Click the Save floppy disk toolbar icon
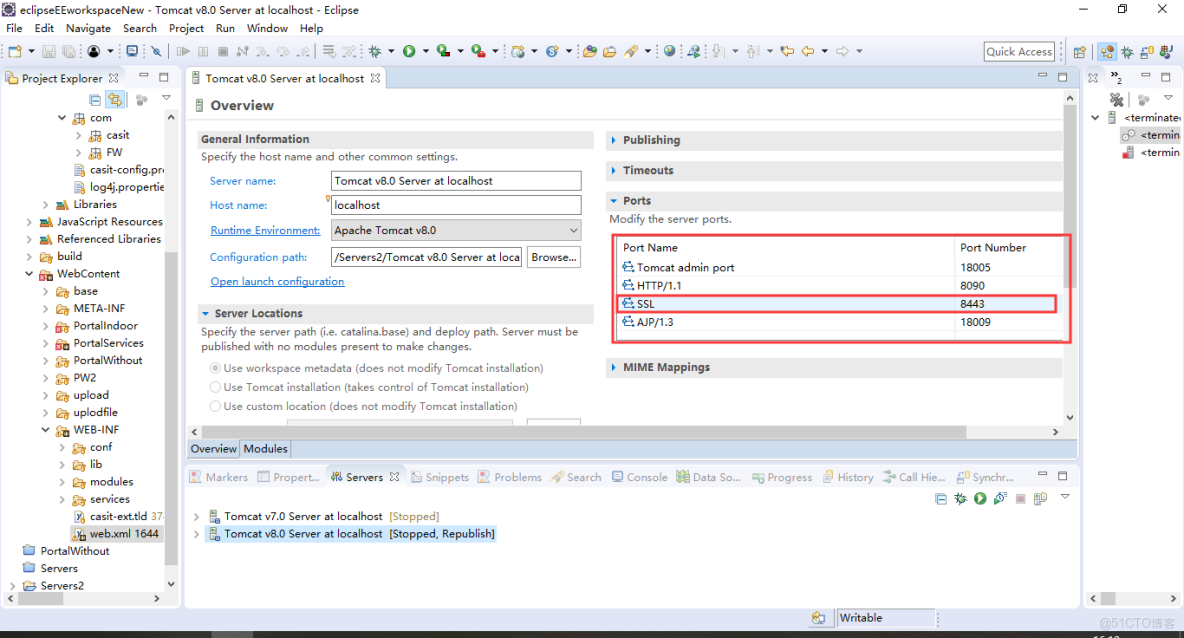This screenshot has height=638, width=1184. click(x=48, y=51)
